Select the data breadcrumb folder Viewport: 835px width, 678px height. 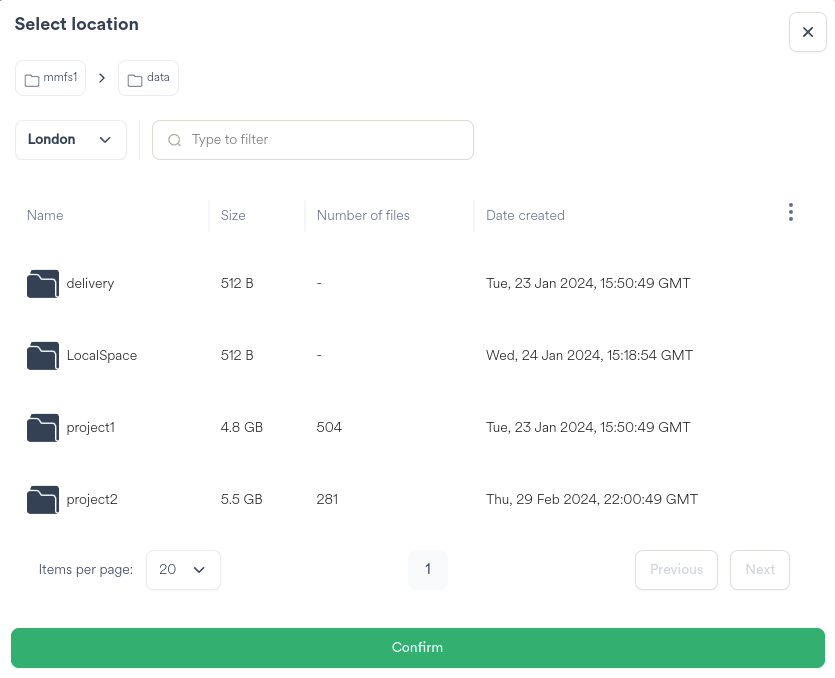tap(148, 78)
